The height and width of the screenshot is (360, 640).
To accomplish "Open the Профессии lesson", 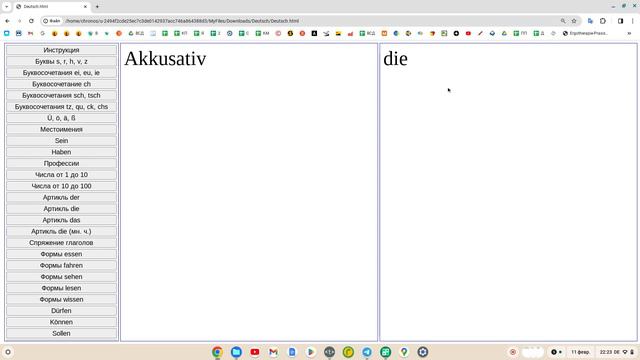I will (x=61, y=163).
